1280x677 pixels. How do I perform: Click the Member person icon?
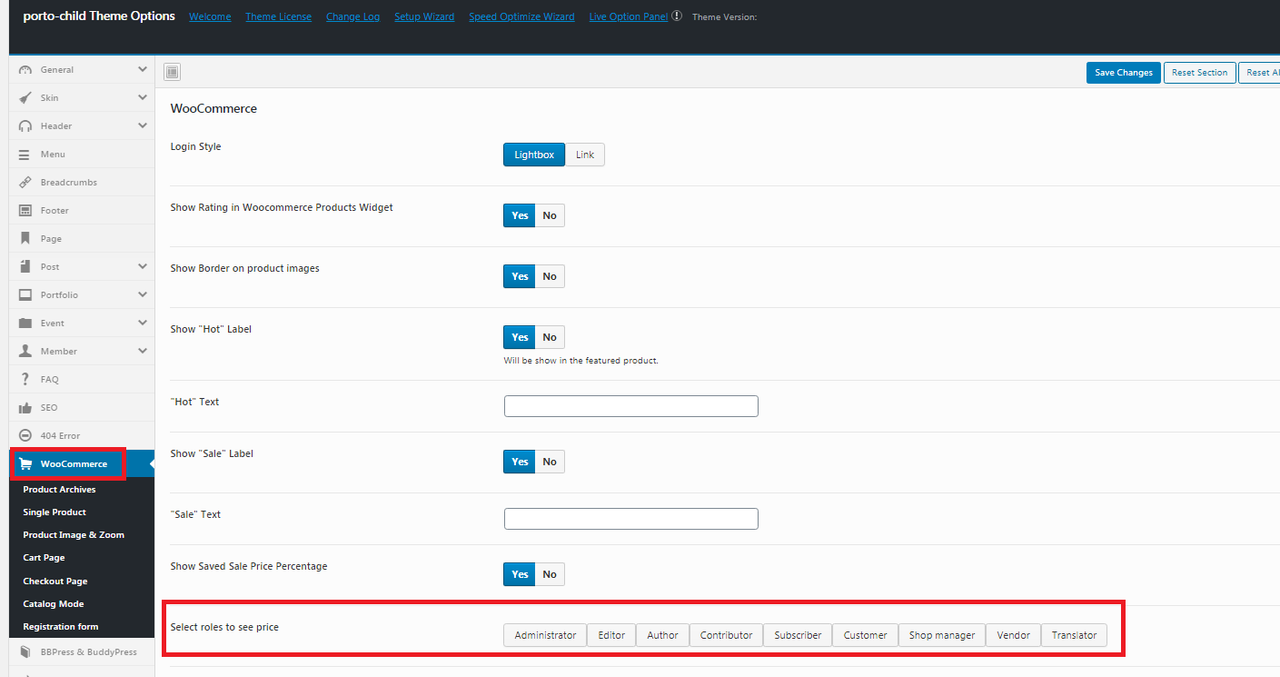[25, 351]
